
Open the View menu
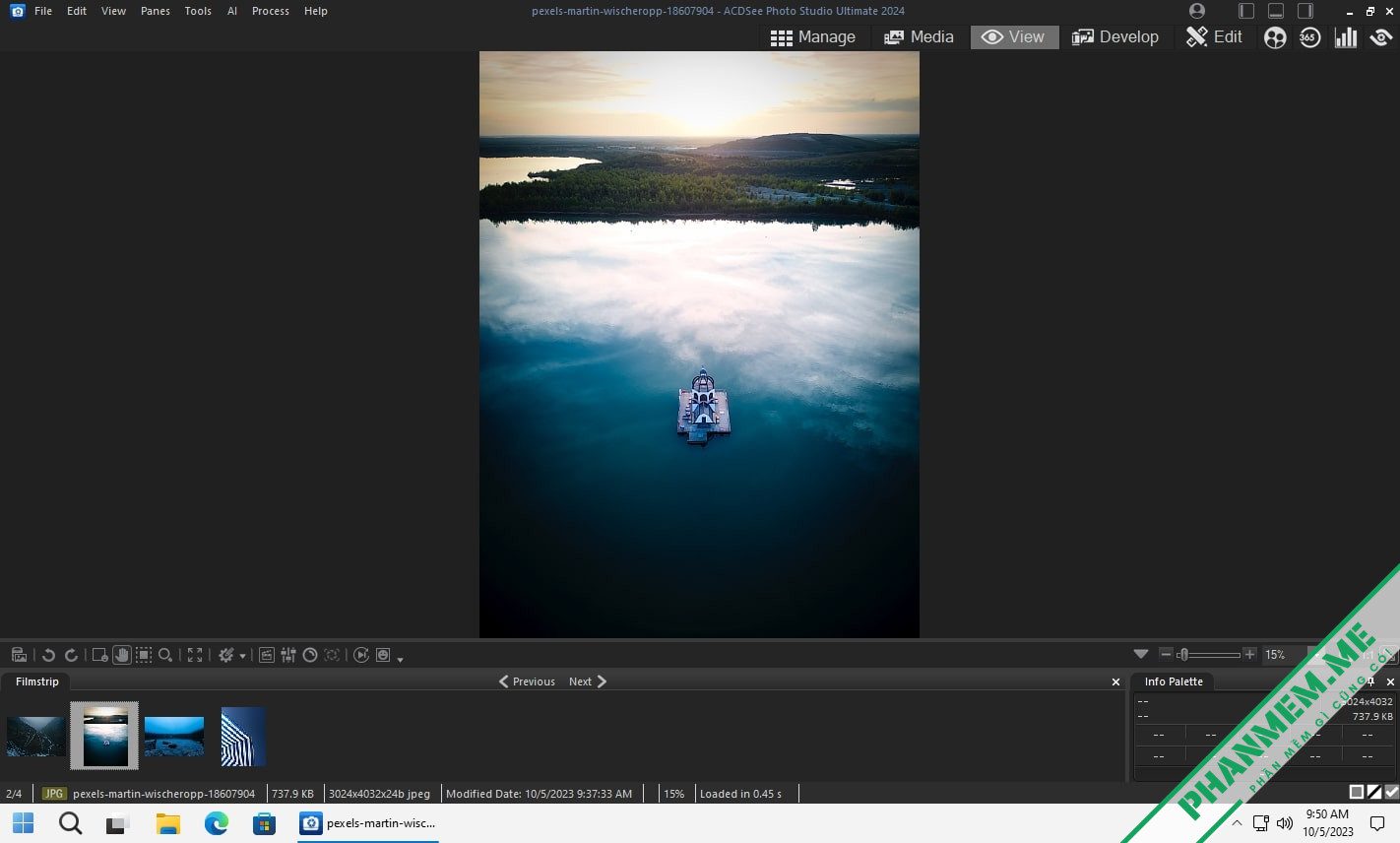pos(113,11)
